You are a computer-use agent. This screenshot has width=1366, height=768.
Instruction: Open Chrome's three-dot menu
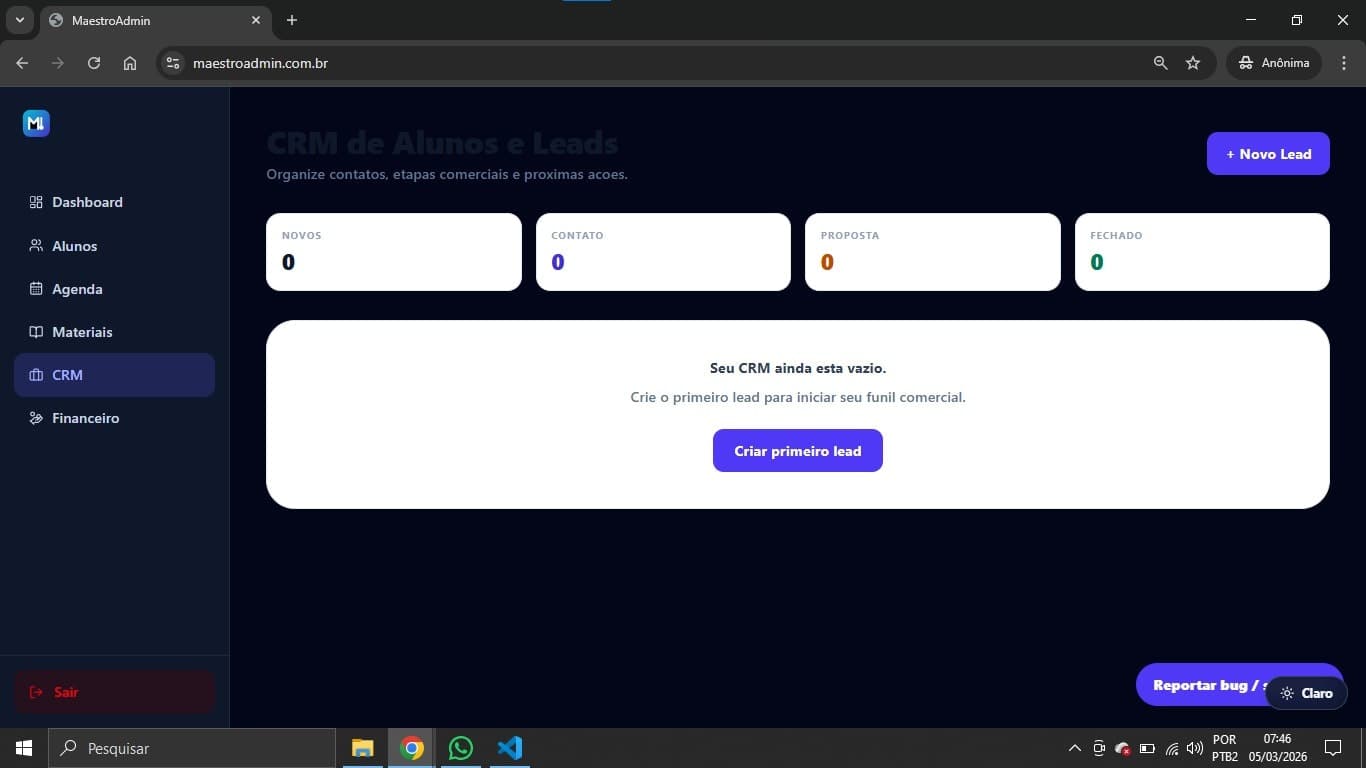coord(1345,62)
